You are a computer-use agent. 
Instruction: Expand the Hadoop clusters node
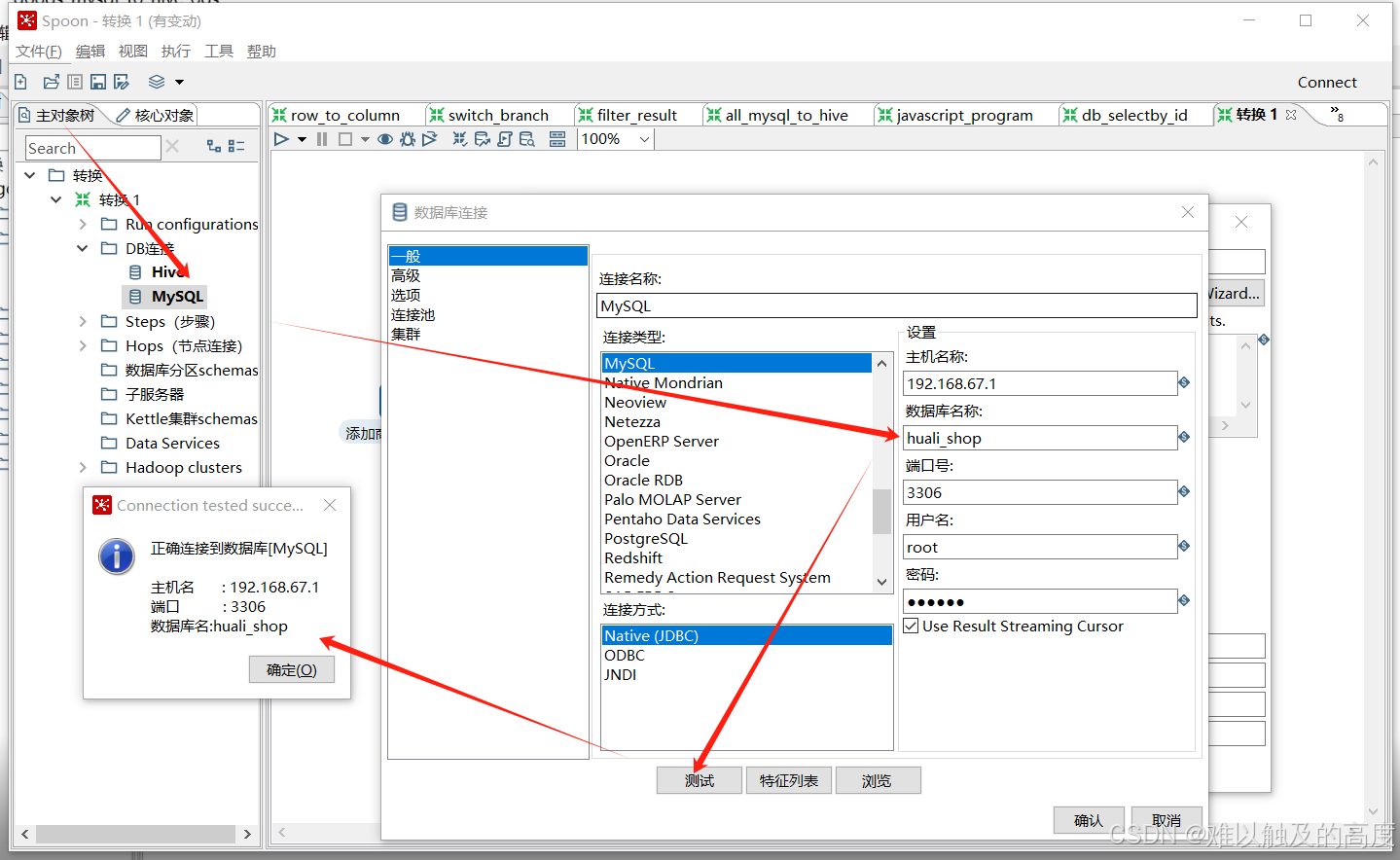click(83, 467)
